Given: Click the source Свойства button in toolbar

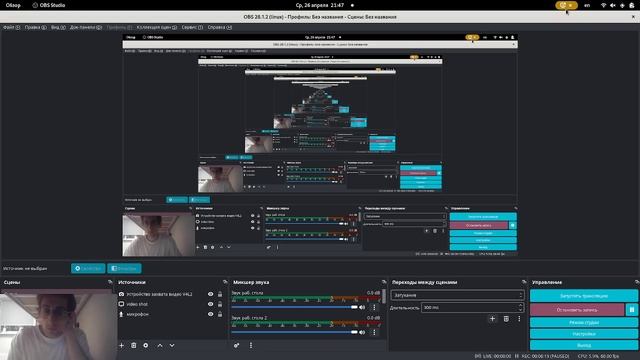Looking at the screenshot, I should click(88, 268).
